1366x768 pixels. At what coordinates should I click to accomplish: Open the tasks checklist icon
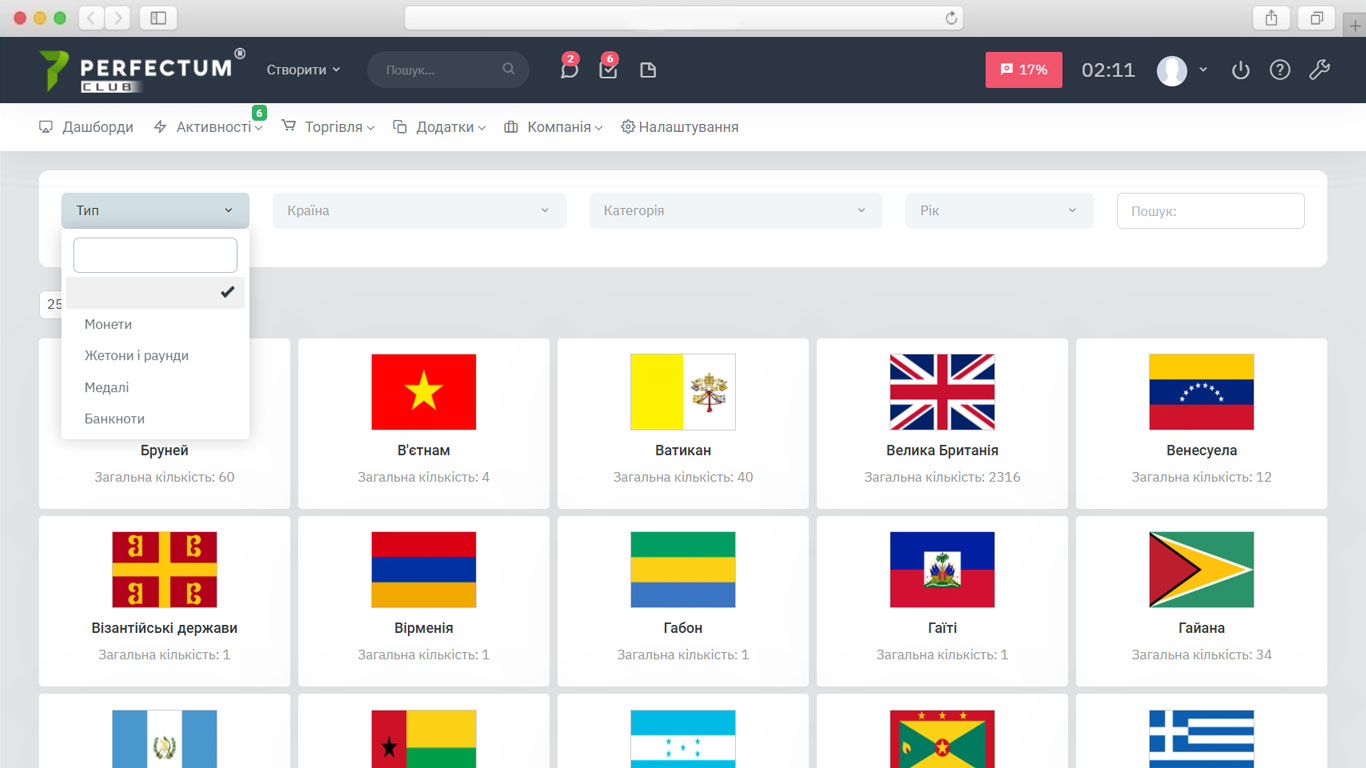coord(608,70)
